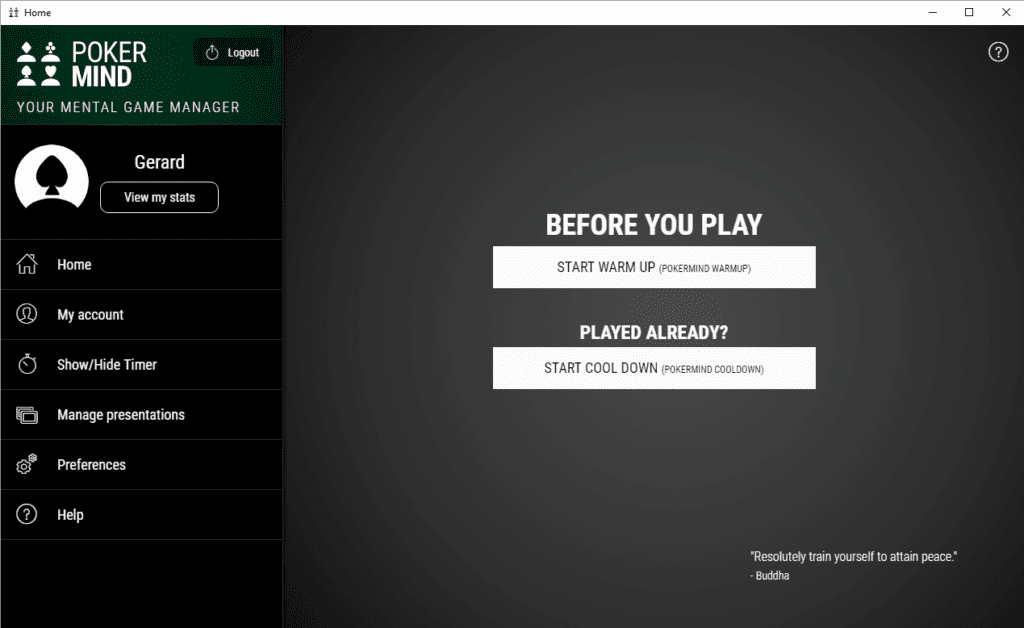Click the Help question mark icon in sidebar
The height and width of the screenshot is (628, 1024).
27,514
